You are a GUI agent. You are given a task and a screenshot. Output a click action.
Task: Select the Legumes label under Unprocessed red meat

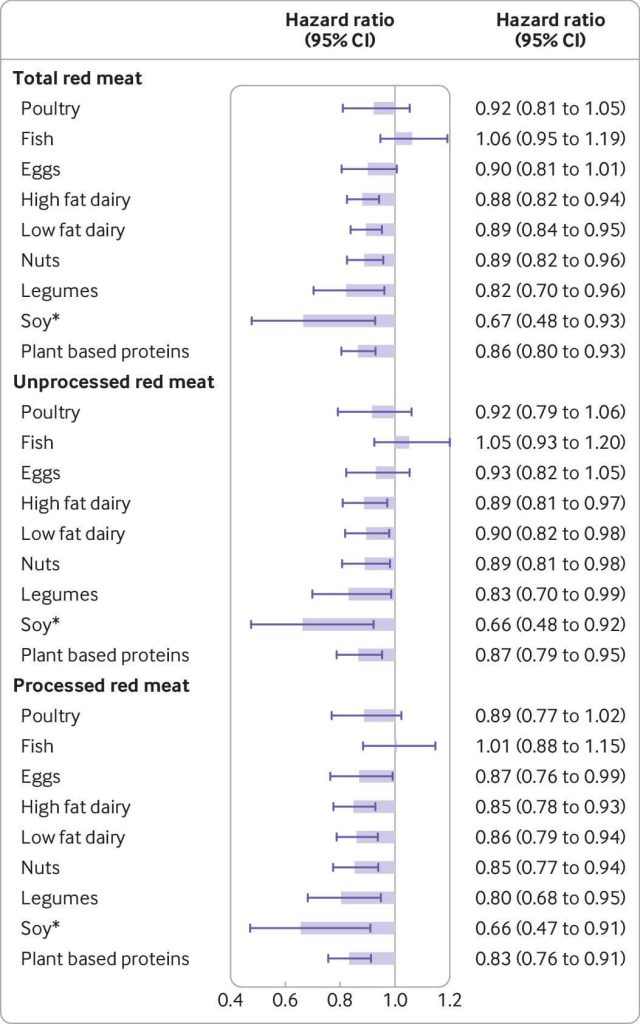(x=60, y=594)
